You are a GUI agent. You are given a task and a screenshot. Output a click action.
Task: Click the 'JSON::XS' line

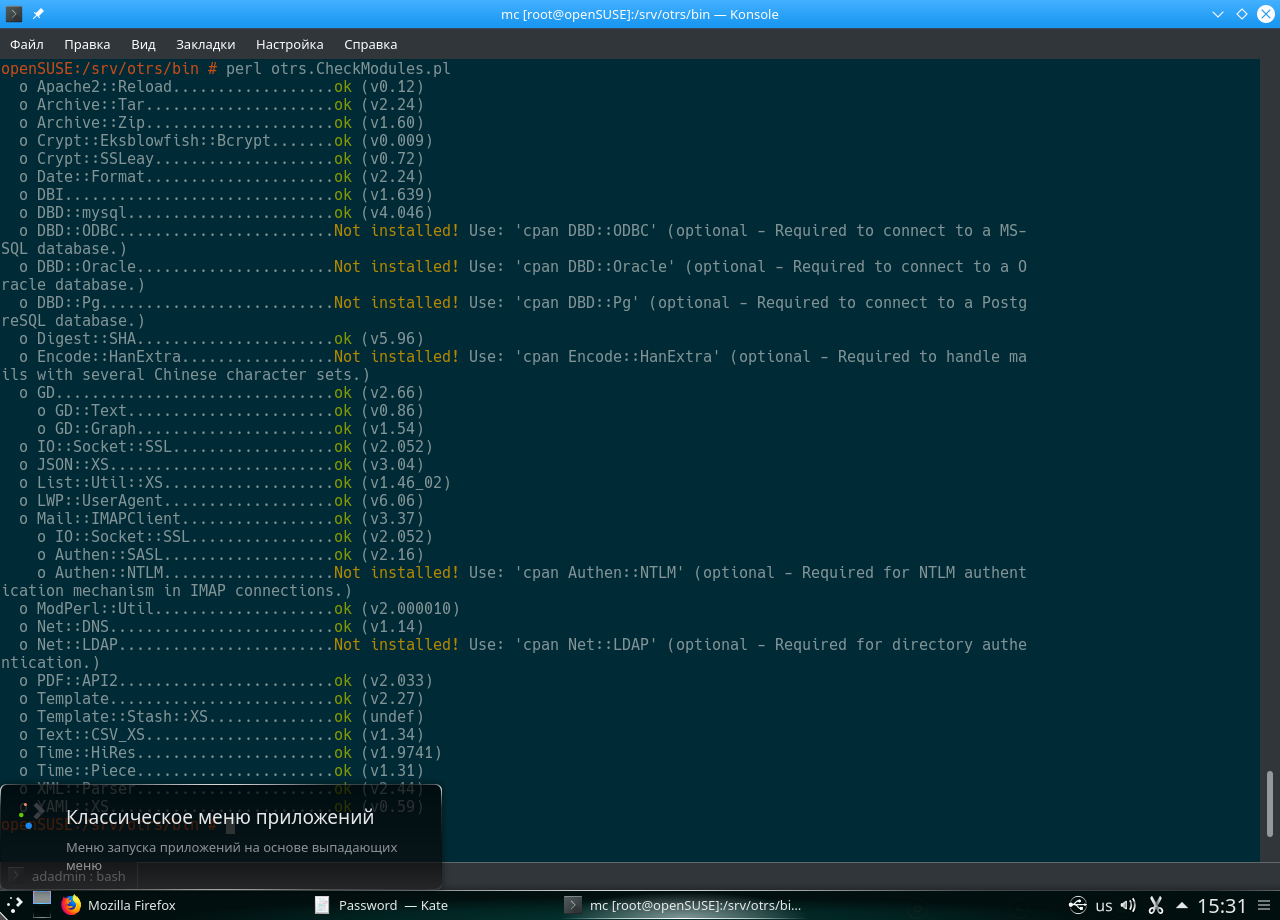[x=222, y=465]
